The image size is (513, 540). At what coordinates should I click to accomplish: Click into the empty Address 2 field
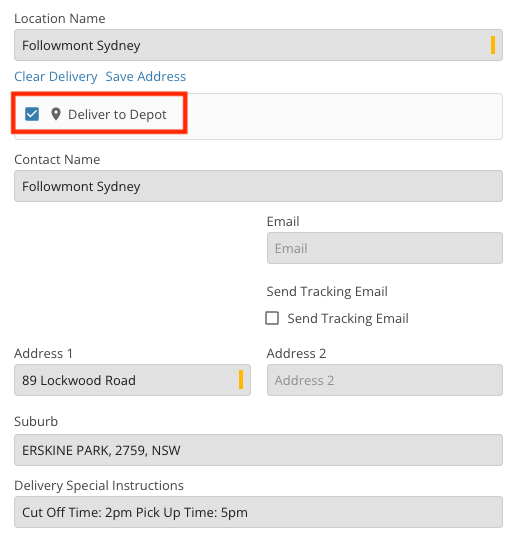pos(385,380)
